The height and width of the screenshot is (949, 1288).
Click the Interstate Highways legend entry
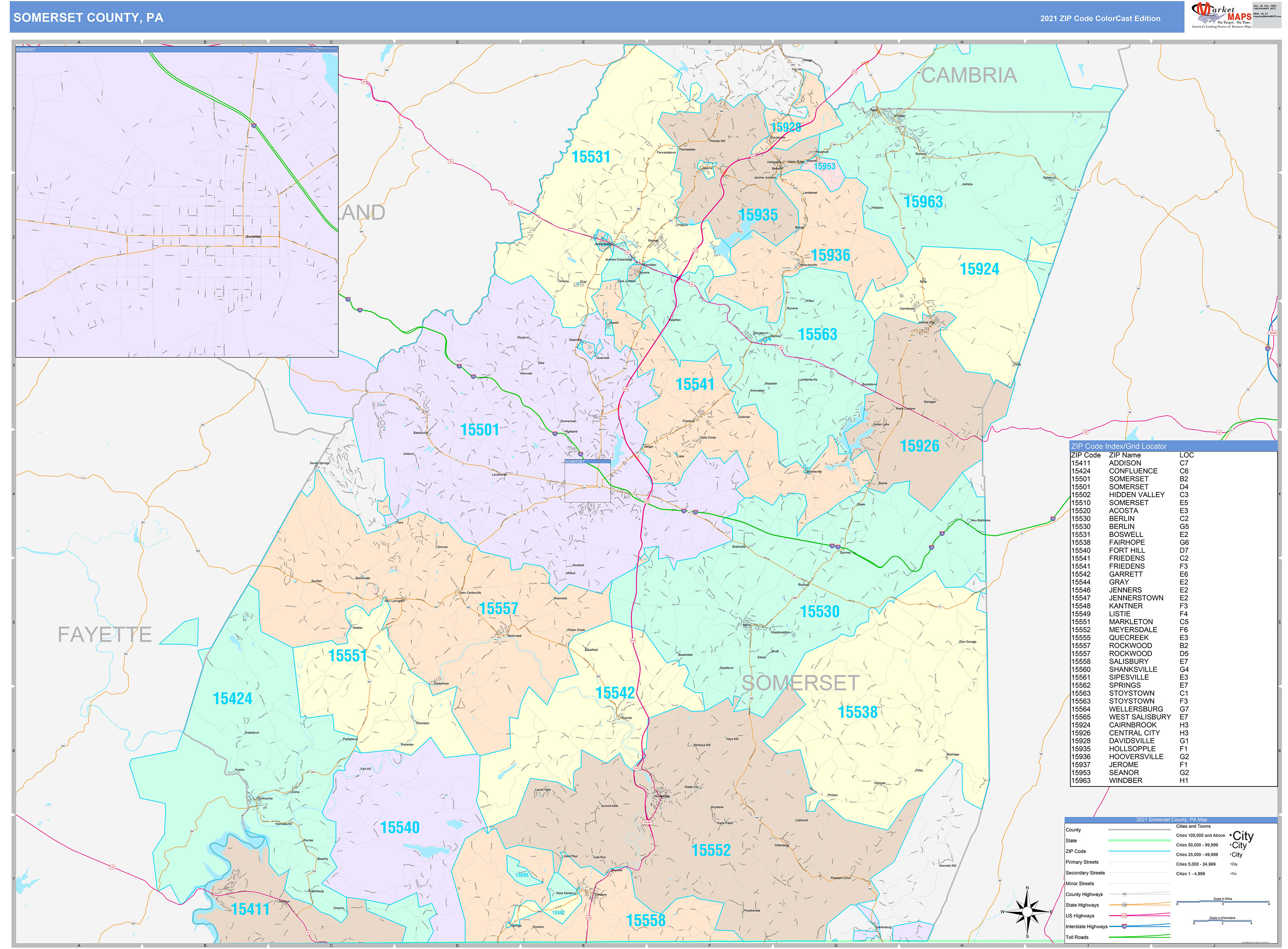point(1086,927)
